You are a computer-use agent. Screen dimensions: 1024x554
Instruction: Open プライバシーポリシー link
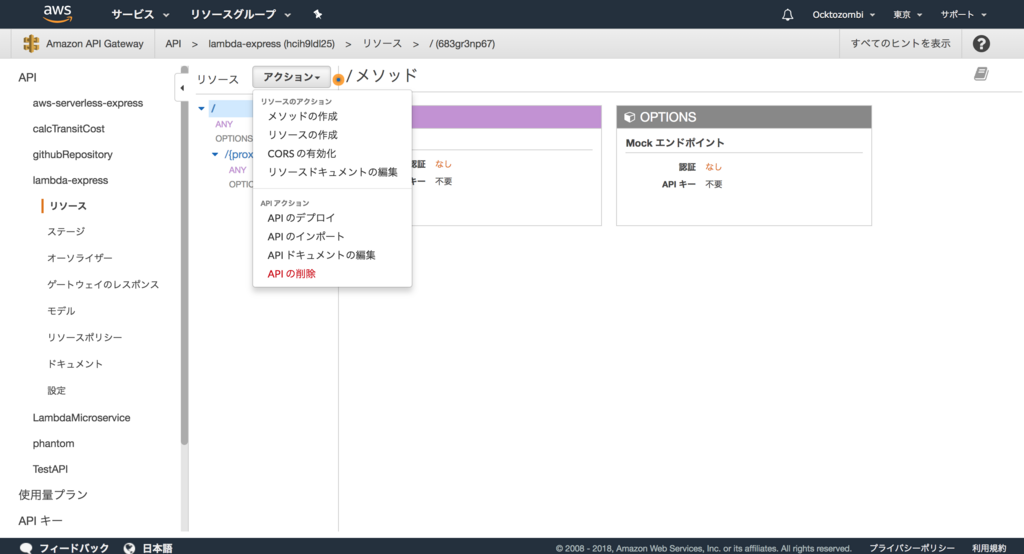point(912,548)
